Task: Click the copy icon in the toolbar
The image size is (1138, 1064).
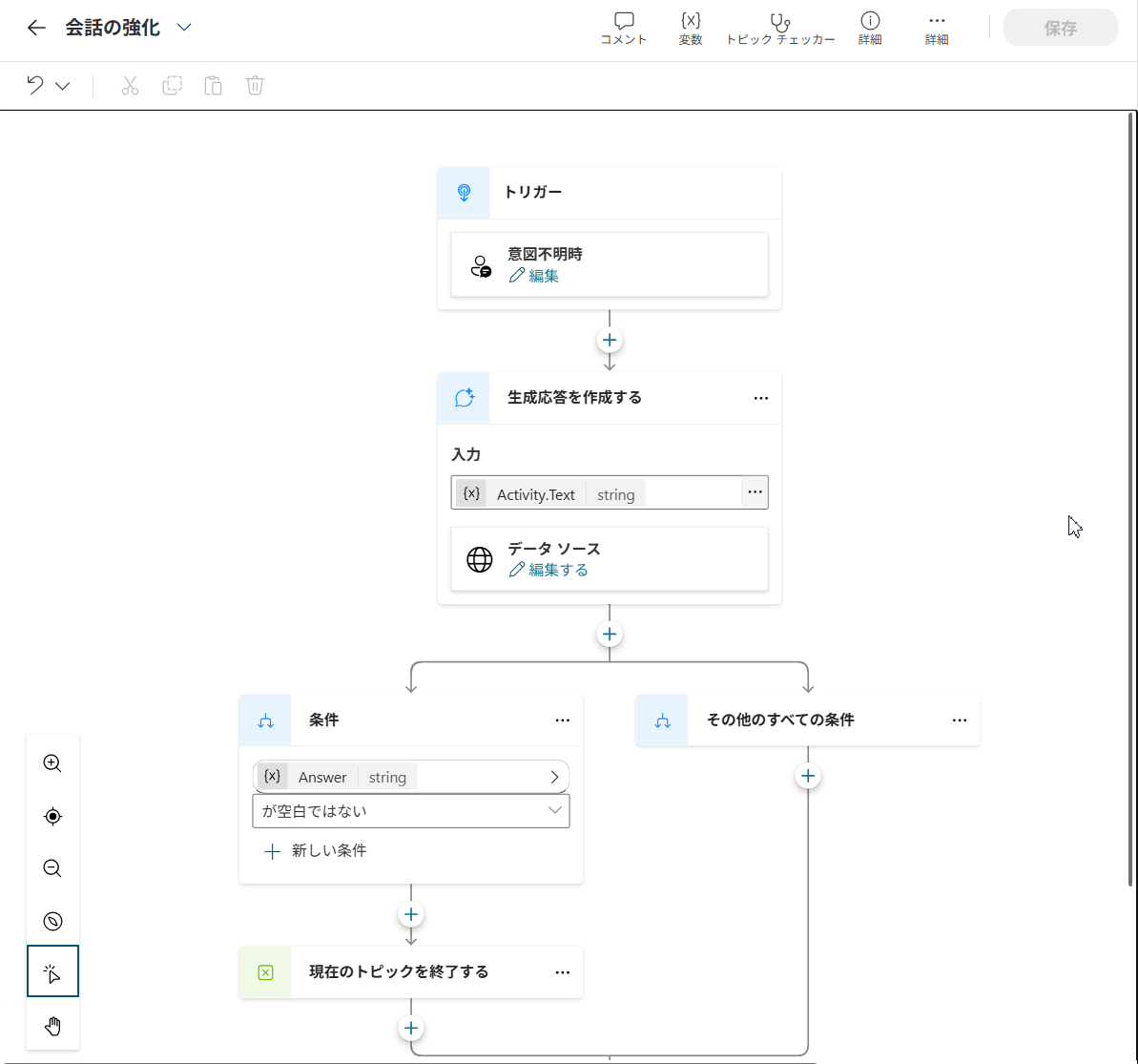Action: point(172,86)
